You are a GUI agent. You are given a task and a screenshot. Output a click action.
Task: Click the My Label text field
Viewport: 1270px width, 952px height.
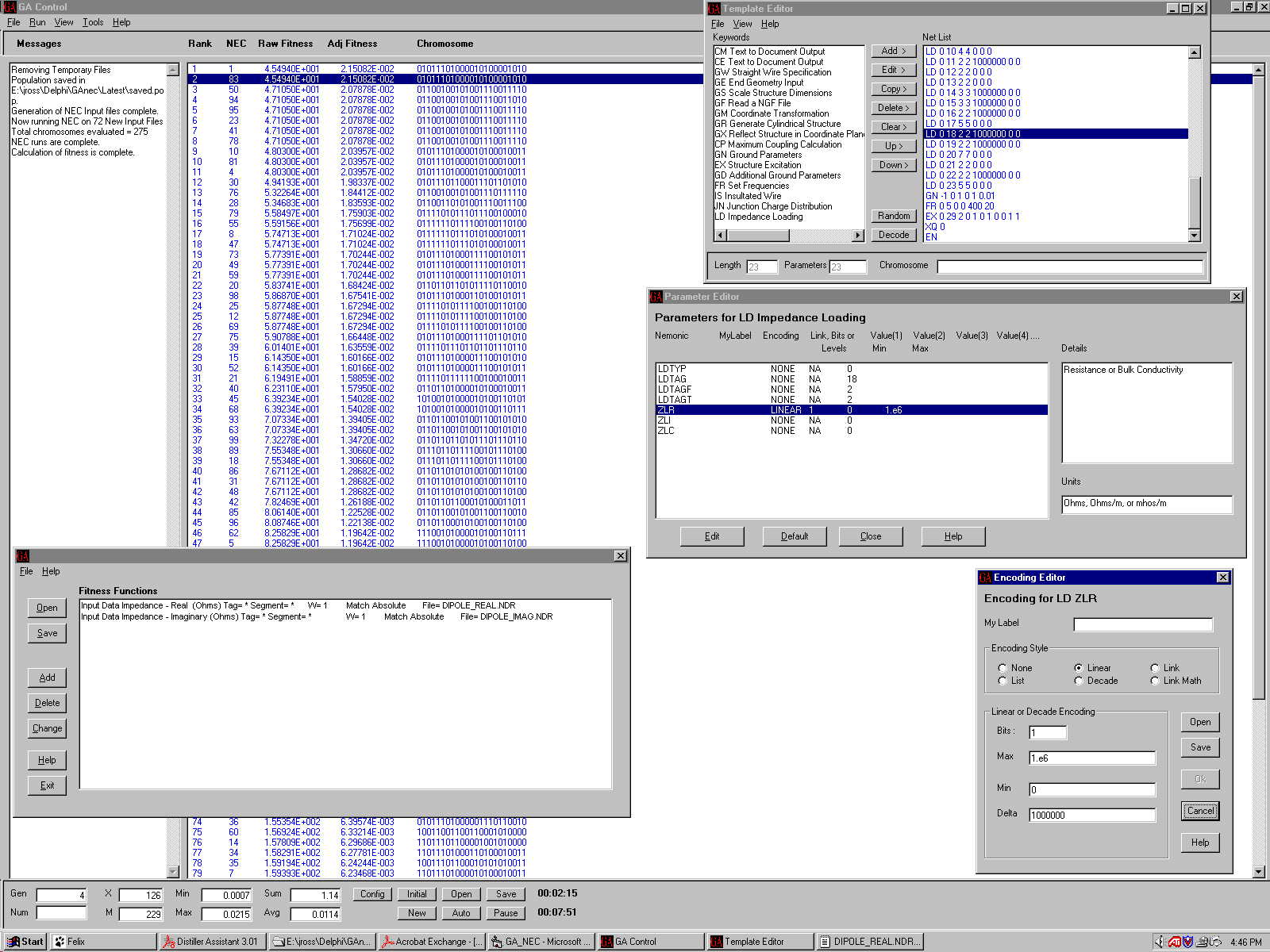click(1142, 624)
